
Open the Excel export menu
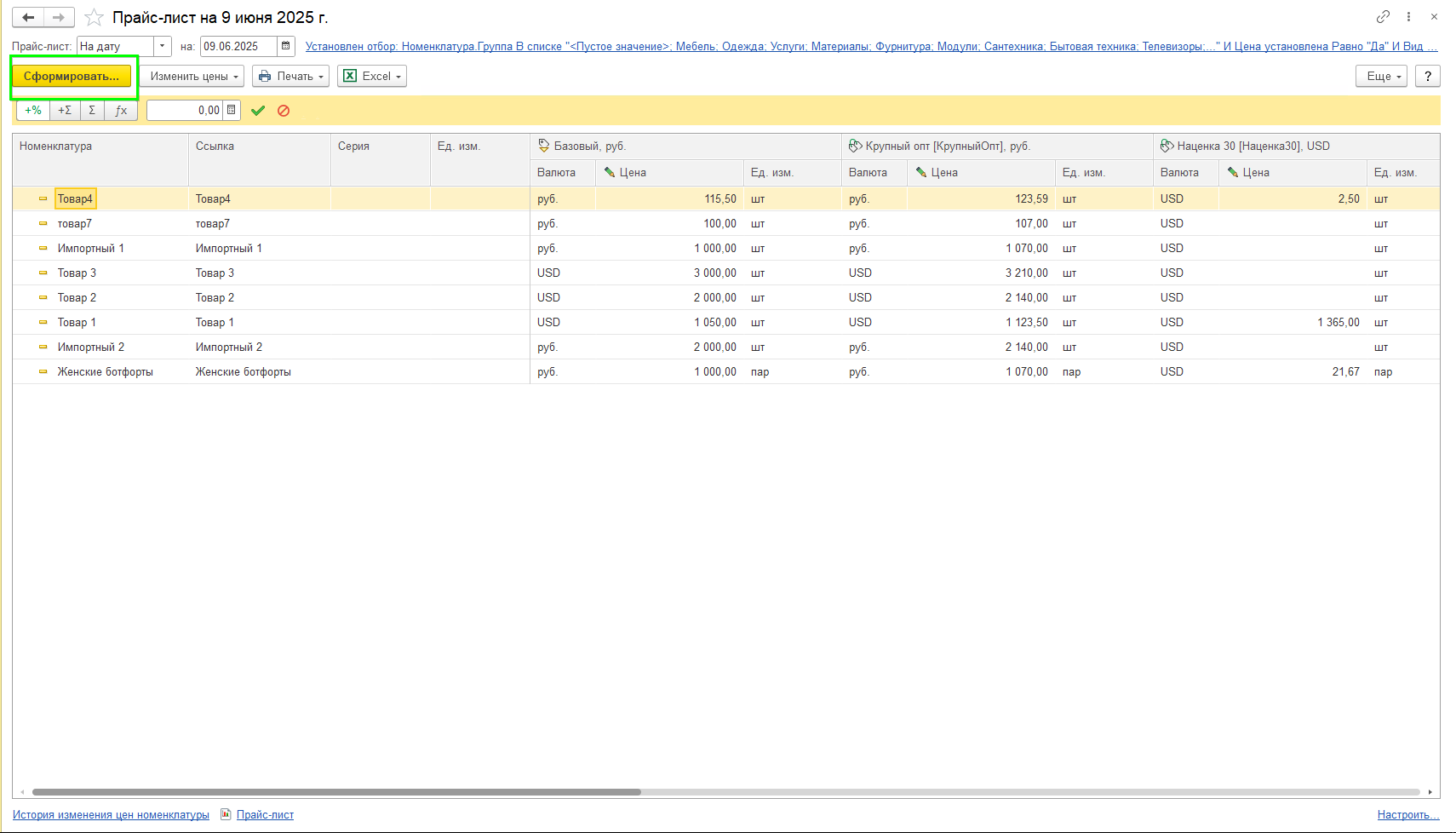[372, 76]
